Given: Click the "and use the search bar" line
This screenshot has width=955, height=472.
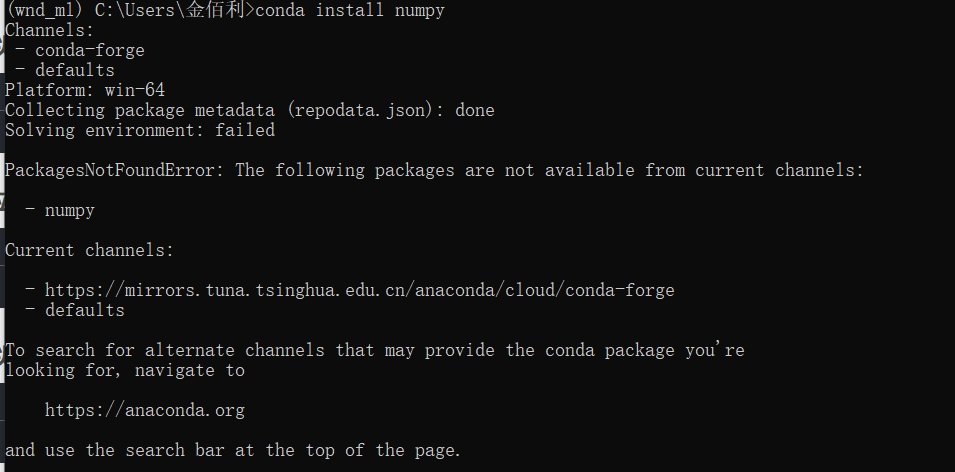Looking at the screenshot, I should [233, 450].
